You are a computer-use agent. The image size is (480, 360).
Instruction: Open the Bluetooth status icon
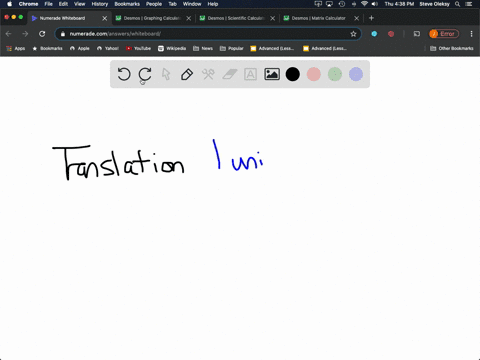(x=354, y=4)
